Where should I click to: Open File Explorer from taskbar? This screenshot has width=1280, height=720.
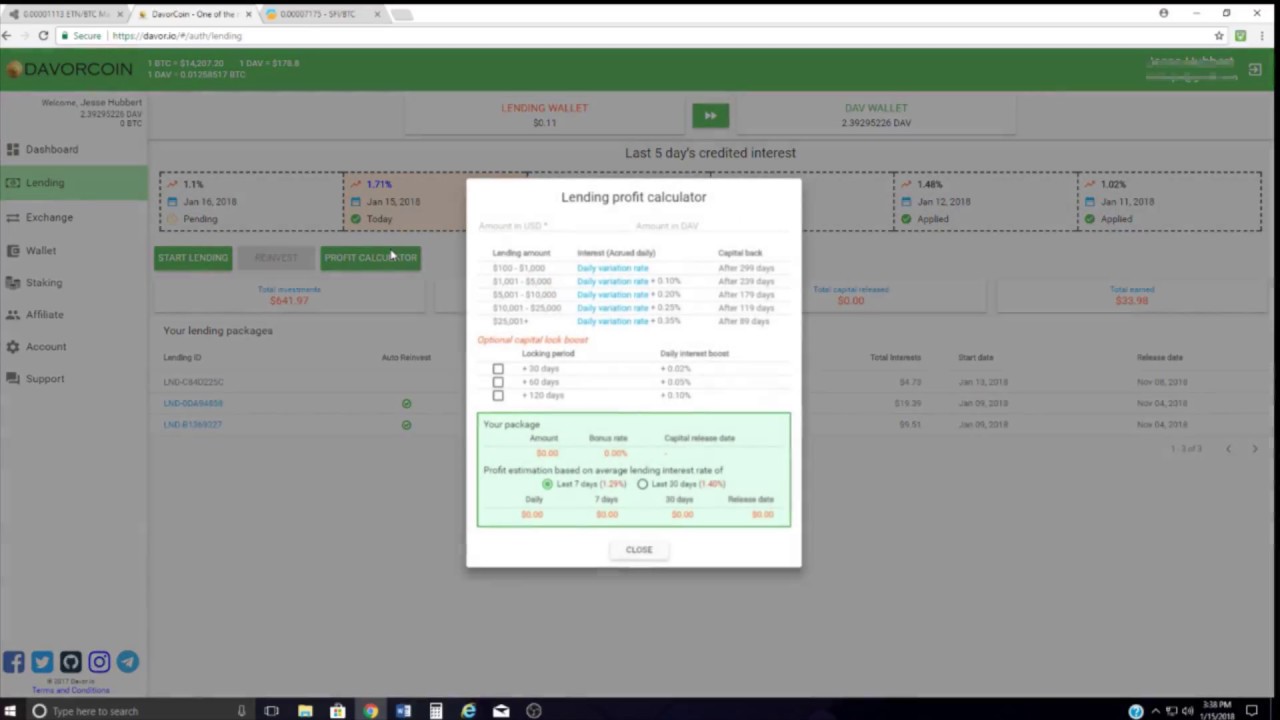(305, 711)
